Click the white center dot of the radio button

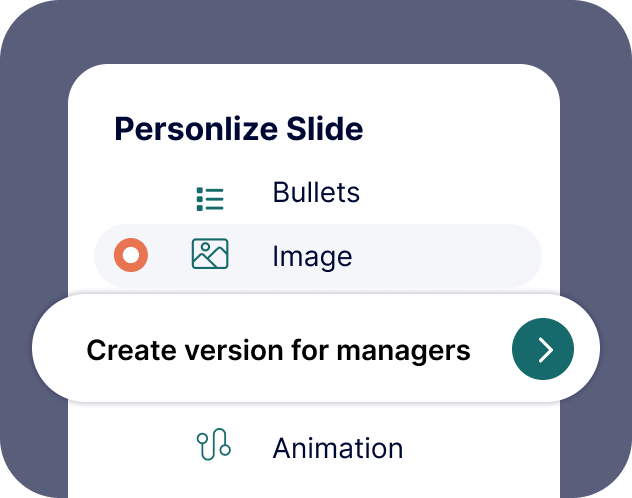pyautogui.click(x=131, y=255)
